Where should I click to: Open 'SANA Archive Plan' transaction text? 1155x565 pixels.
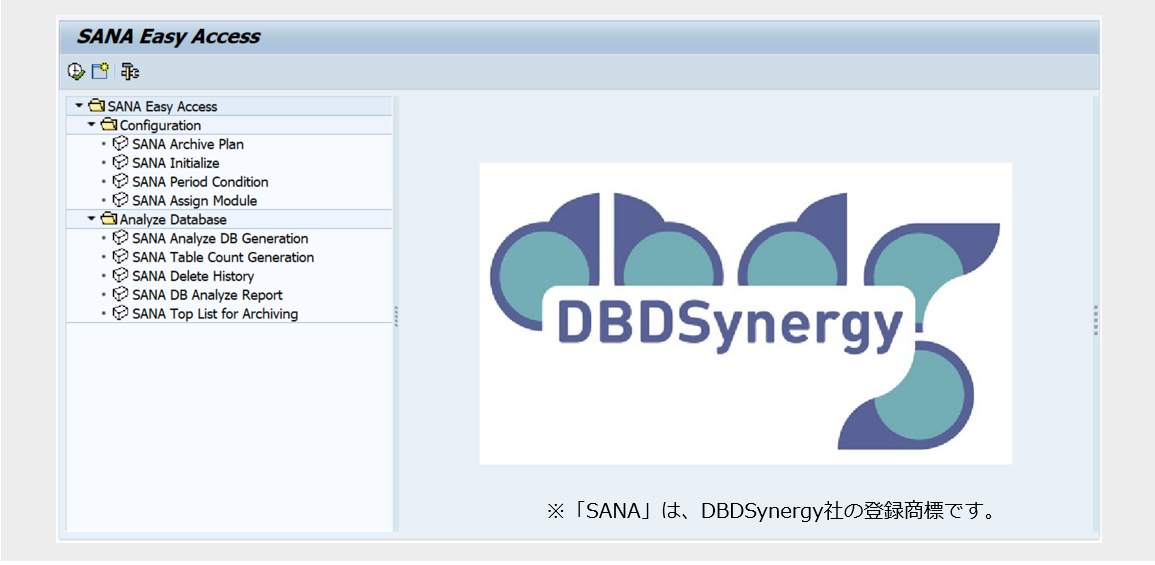188,144
